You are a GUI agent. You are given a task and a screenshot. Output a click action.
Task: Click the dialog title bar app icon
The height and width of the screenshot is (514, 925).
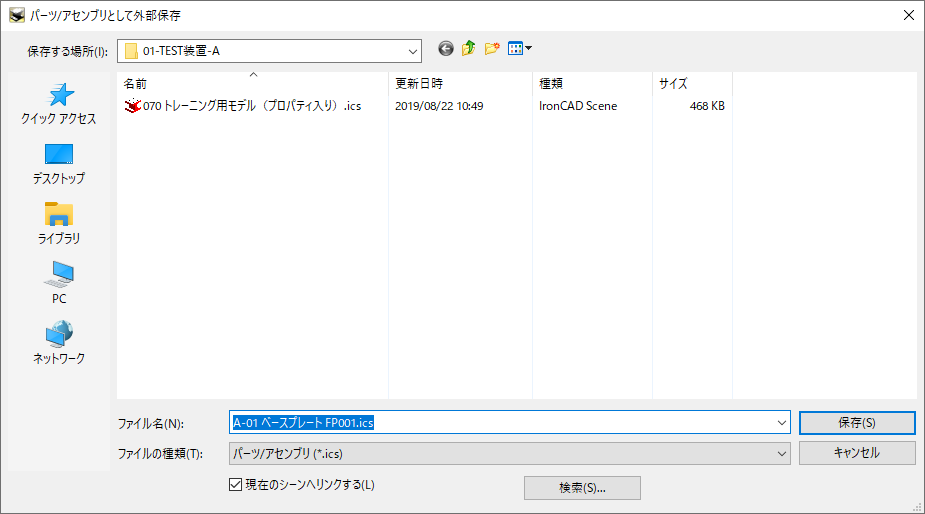click(17, 15)
